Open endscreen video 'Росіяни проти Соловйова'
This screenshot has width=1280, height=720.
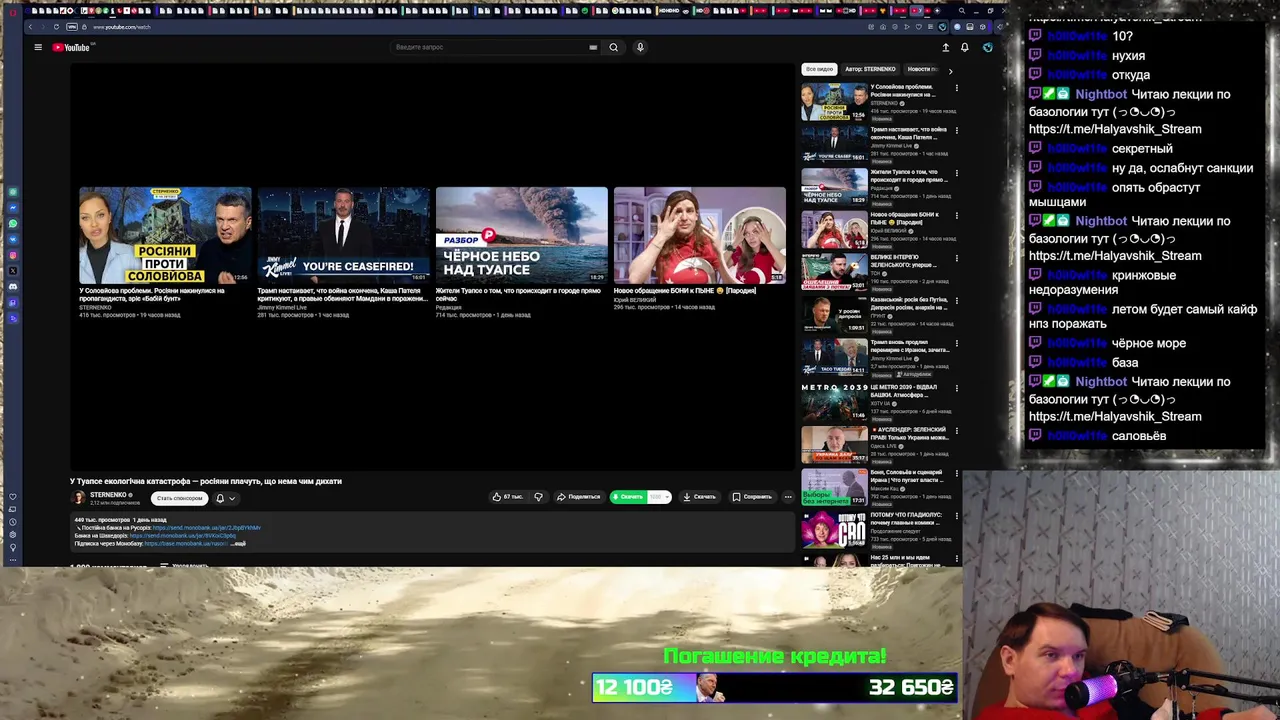(165, 235)
